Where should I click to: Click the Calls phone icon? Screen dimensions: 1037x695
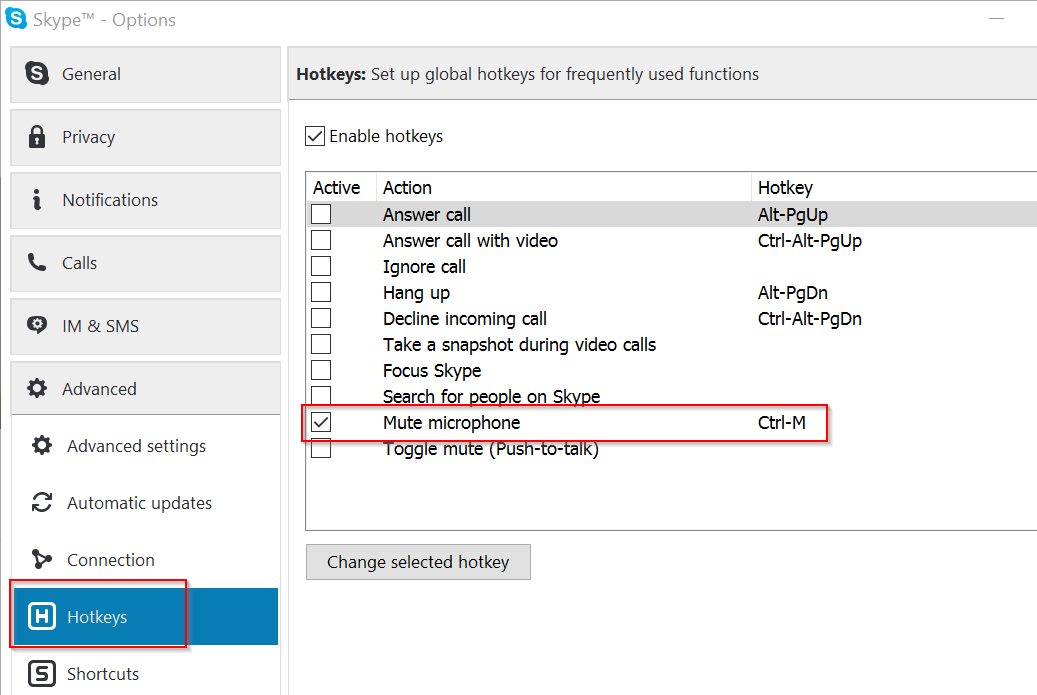(x=38, y=263)
